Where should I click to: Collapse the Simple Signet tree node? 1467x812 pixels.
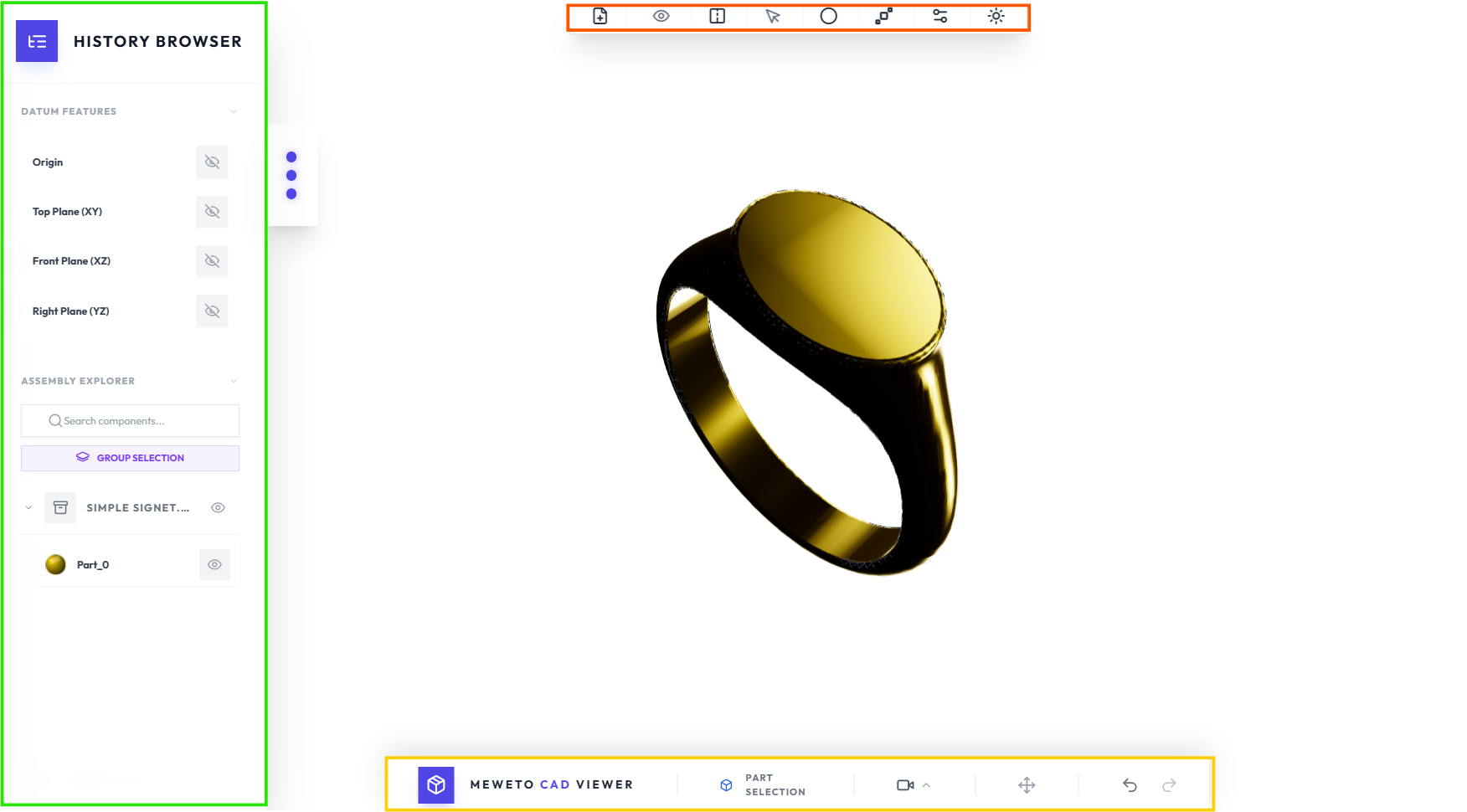coord(28,508)
